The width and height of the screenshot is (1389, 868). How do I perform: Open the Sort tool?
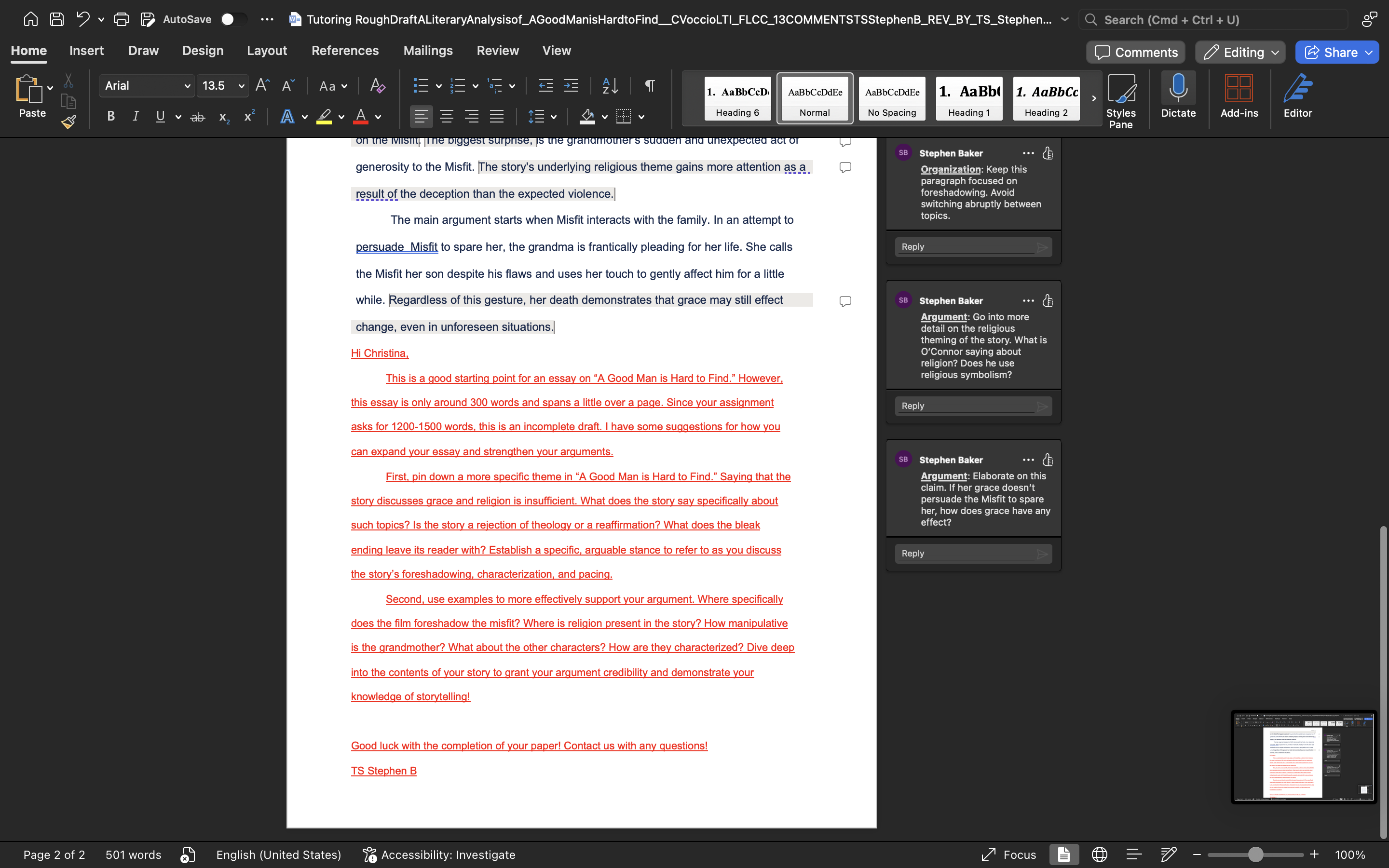tap(609, 85)
